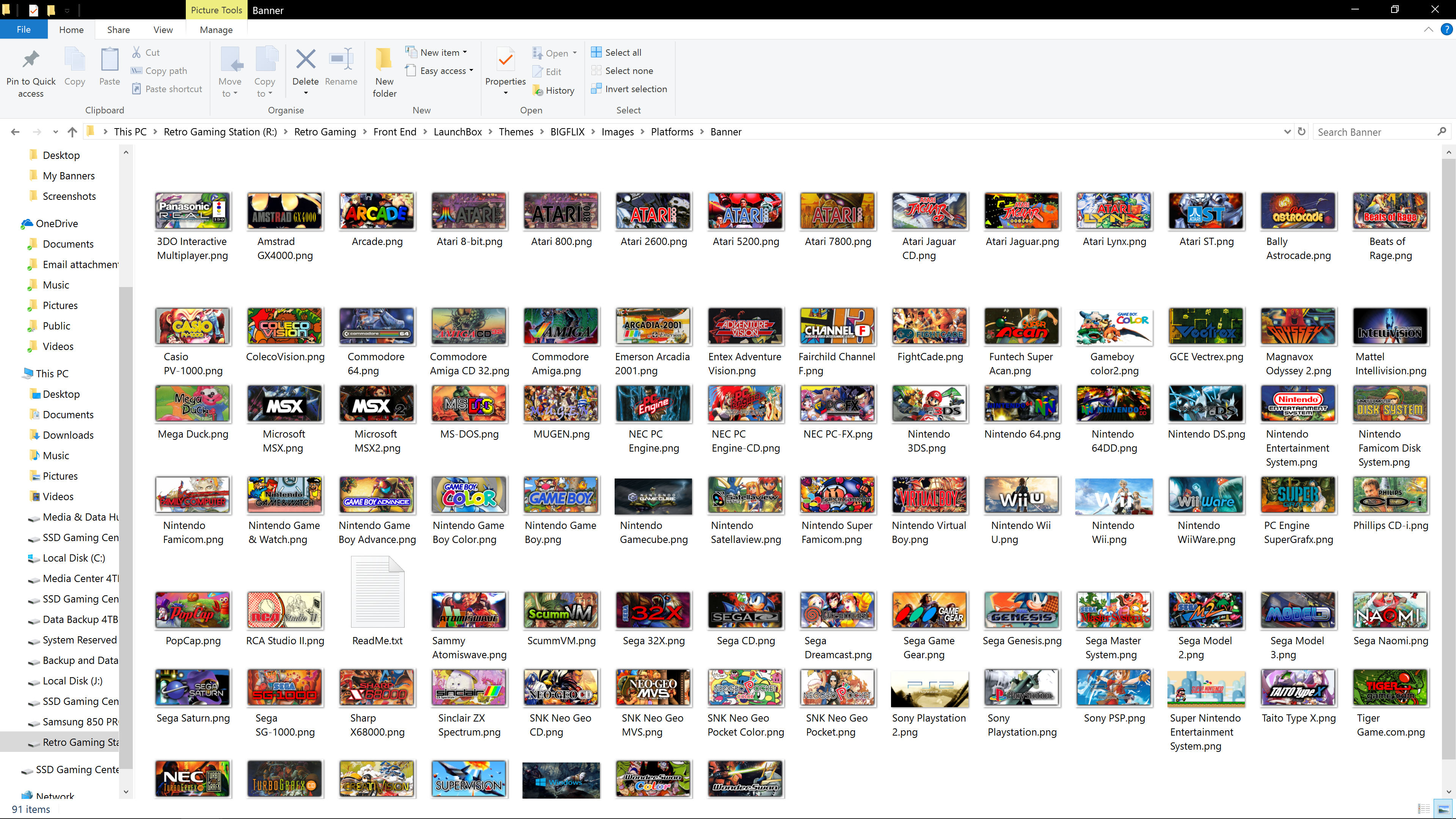Go back with the back arrow
The image size is (1456, 819).
(x=15, y=132)
